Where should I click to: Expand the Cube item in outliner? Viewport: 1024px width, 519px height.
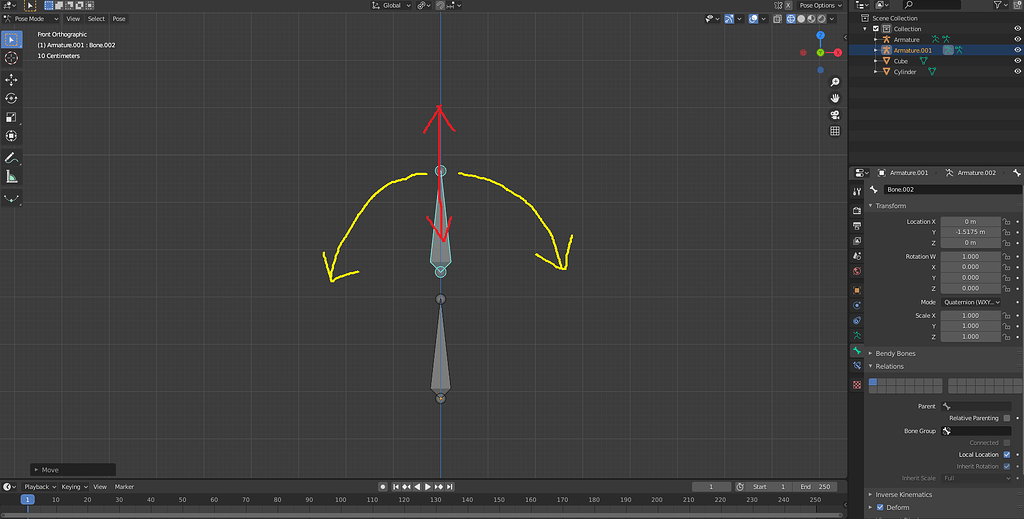(x=876, y=61)
